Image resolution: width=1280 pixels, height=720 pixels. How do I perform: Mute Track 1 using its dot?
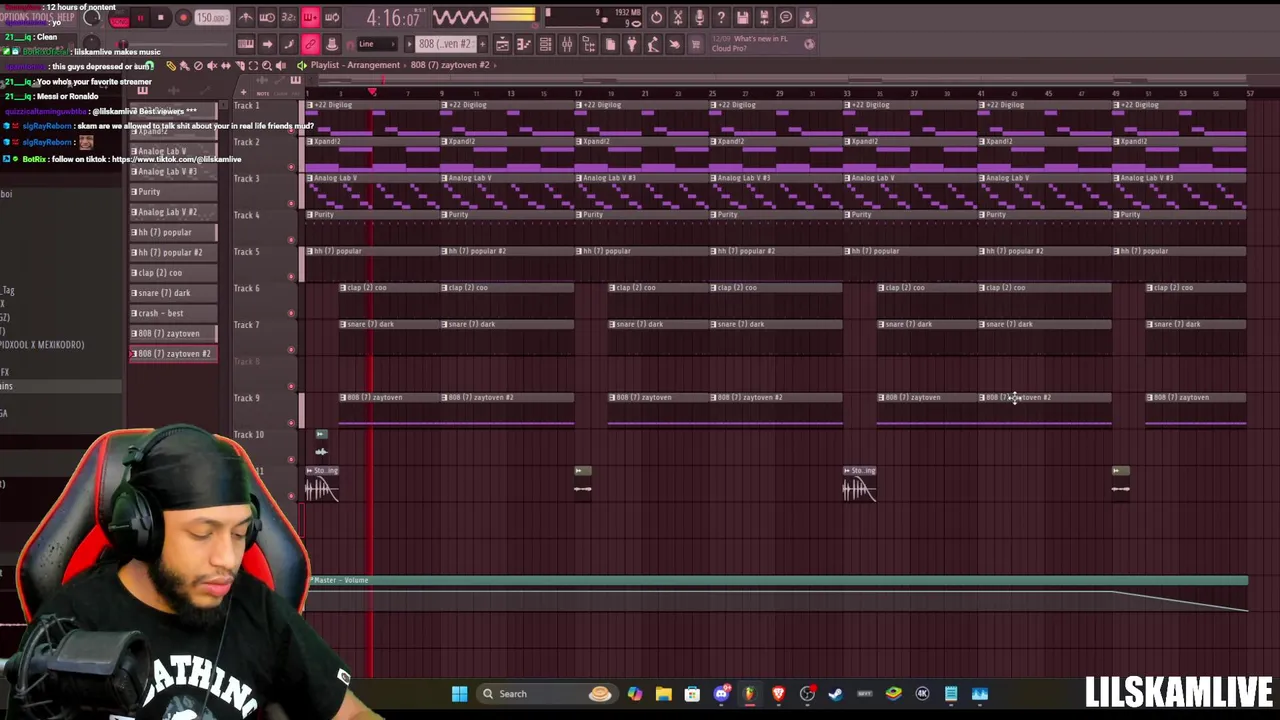coord(291,130)
